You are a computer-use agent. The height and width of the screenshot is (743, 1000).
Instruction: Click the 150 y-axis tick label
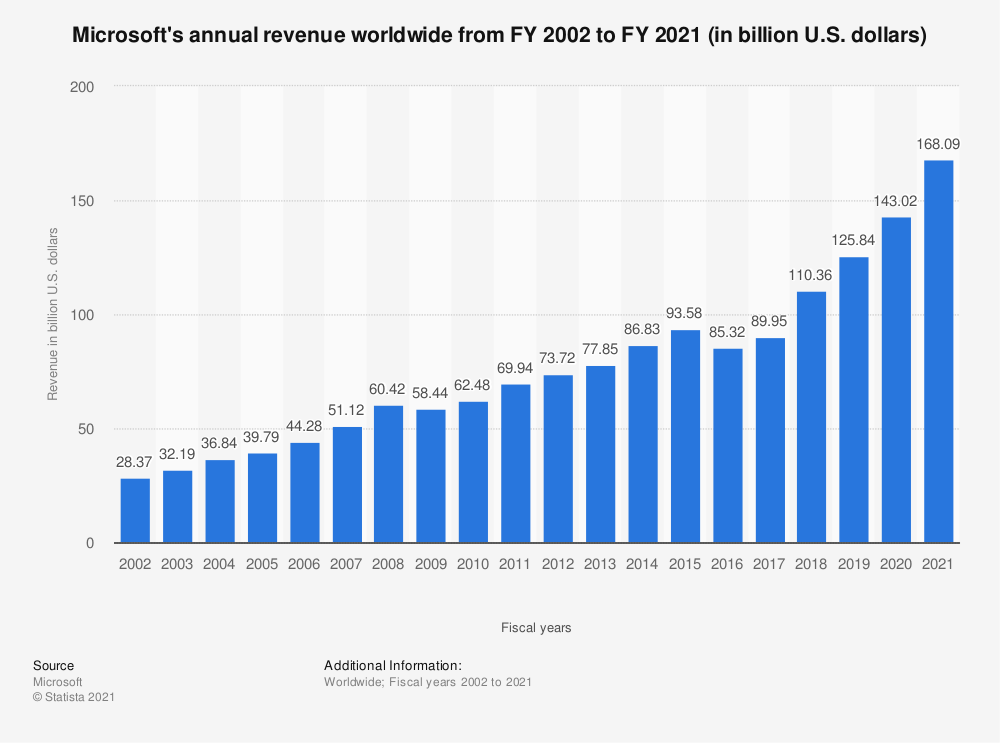coord(82,202)
